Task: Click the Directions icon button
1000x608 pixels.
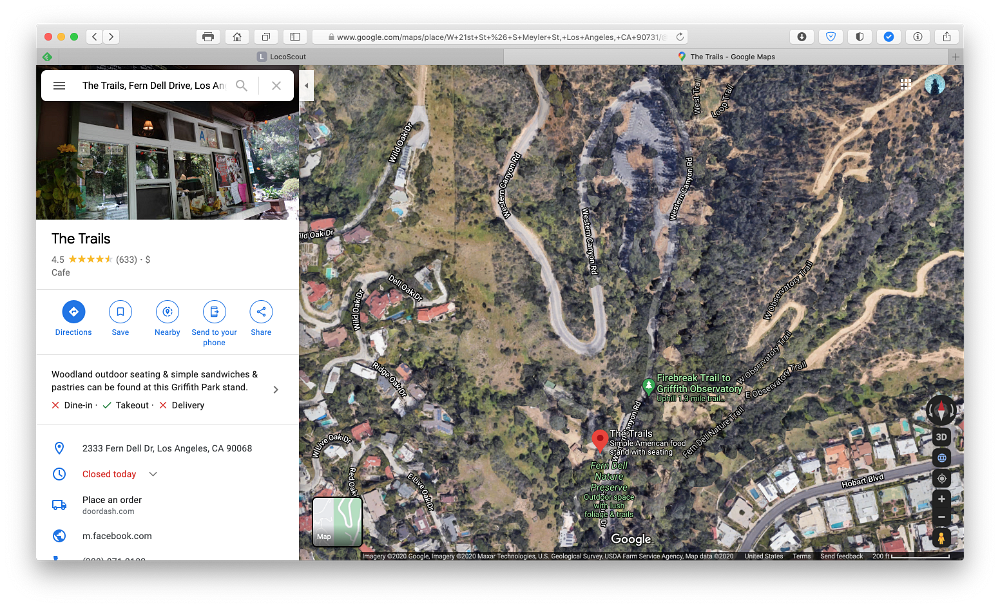Action: pos(73,312)
